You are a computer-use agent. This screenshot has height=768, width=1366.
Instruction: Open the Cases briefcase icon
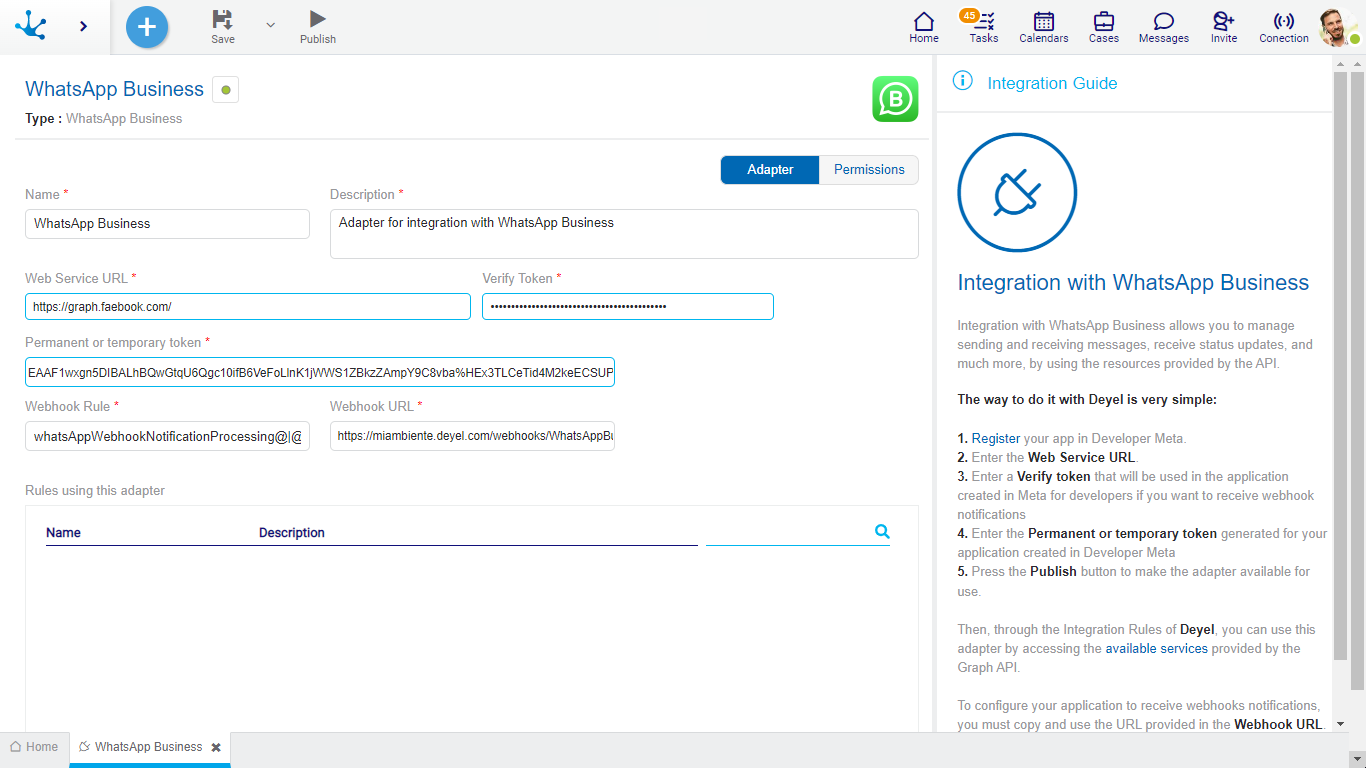1103,22
